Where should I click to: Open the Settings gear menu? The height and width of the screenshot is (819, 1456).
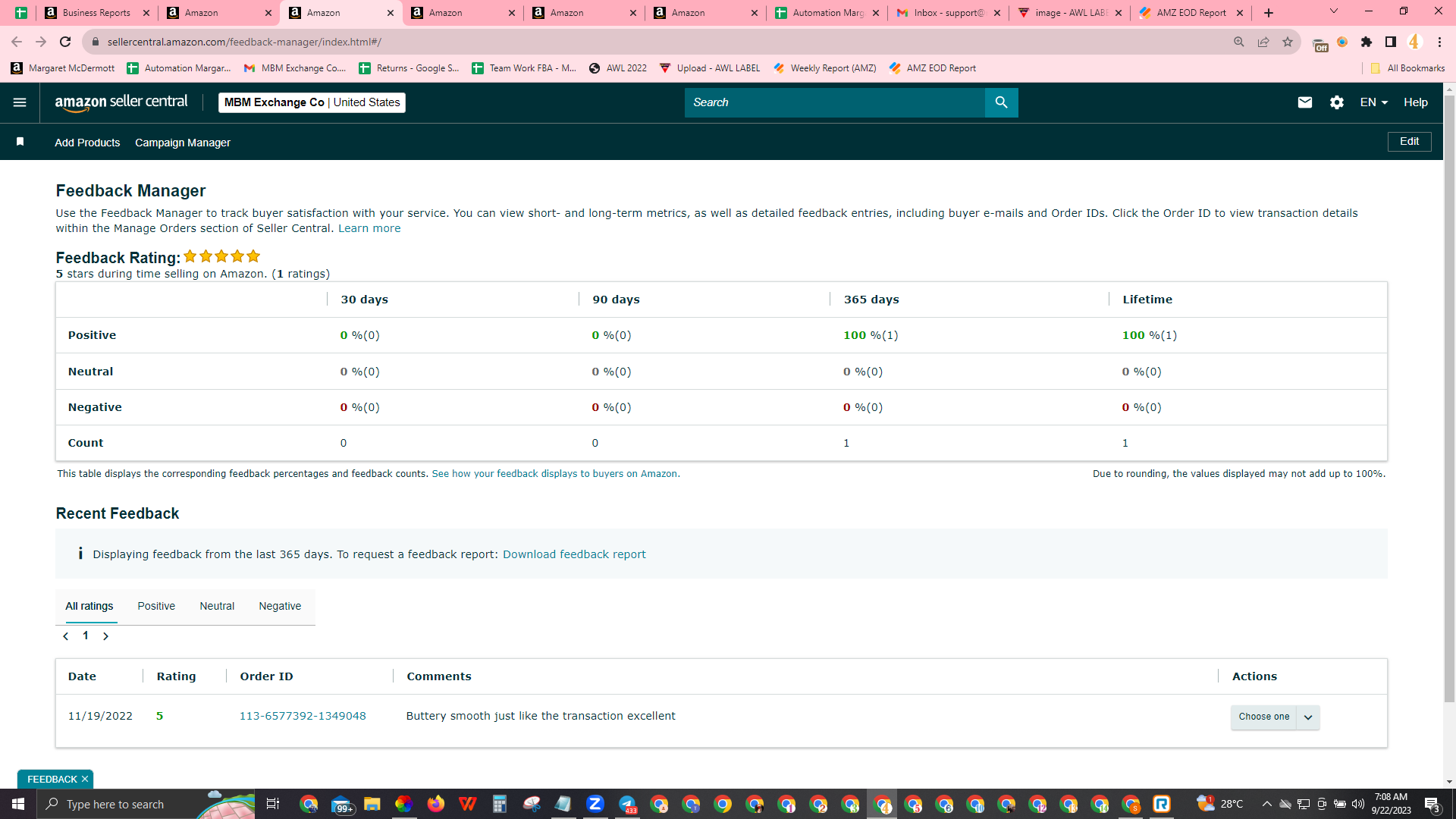[x=1336, y=102]
